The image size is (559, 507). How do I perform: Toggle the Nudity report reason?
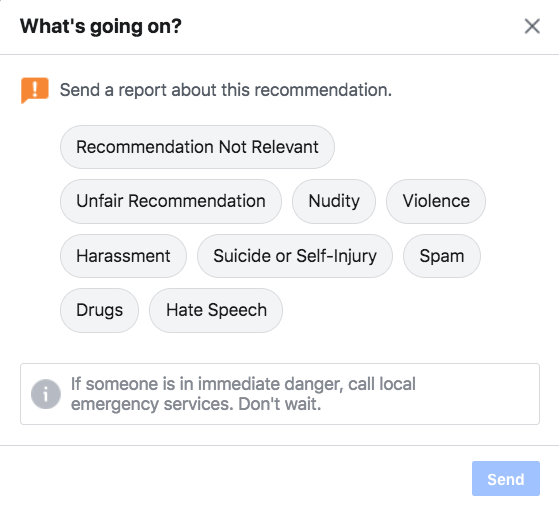click(x=334, y=201)
